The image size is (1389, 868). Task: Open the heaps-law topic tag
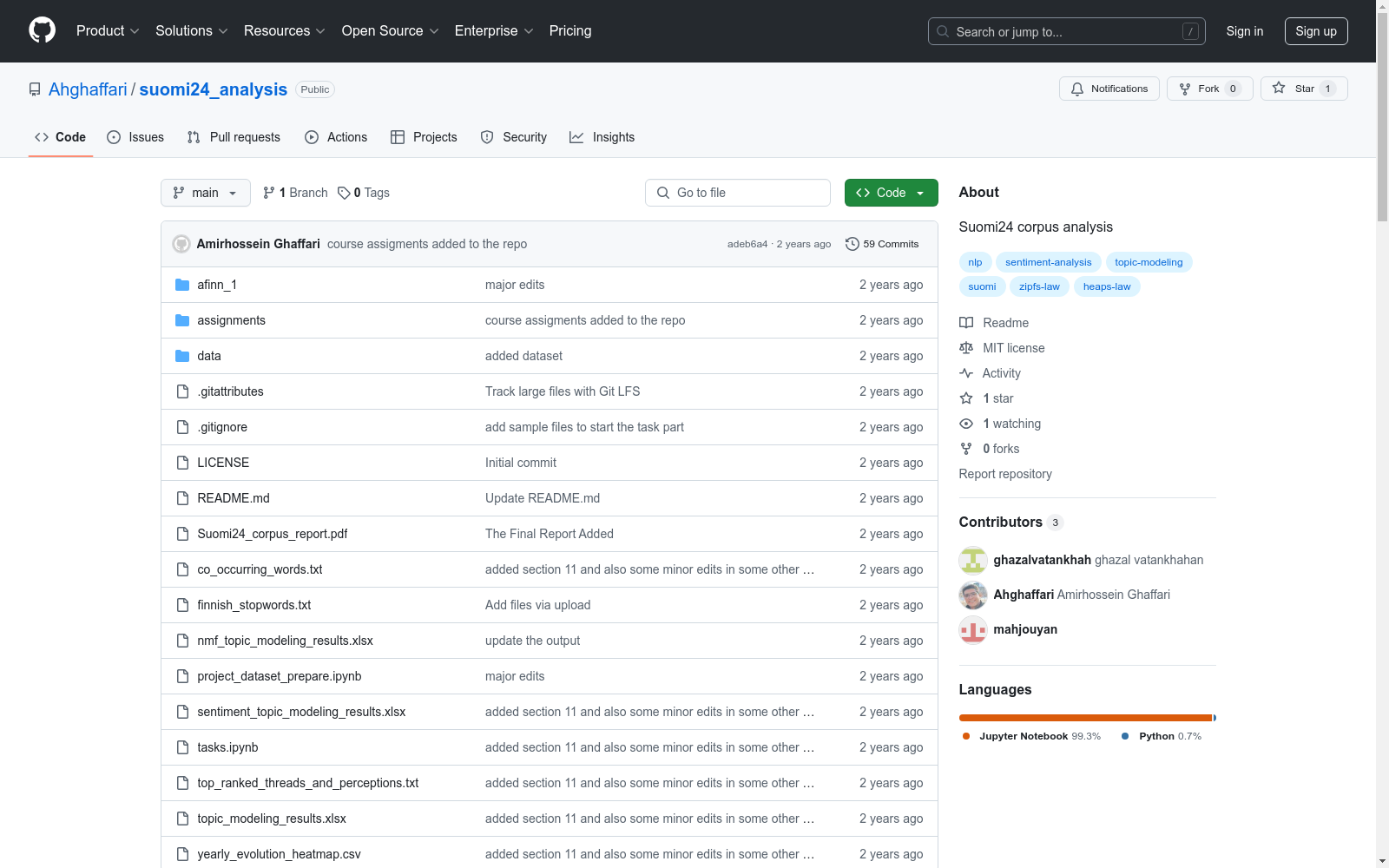(x=1107, y=286)
